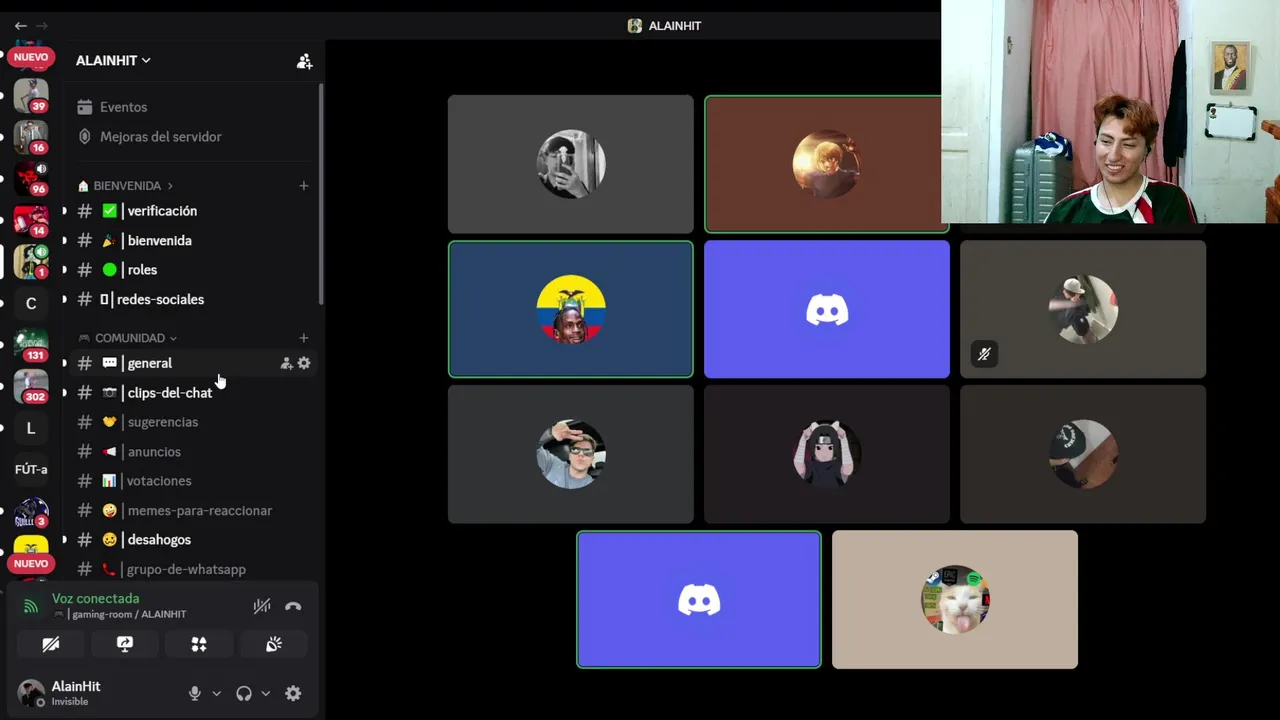Image resolution: width=1280 pixels, height=720 pixels.
Task: Click the upper NUEVO unread indicator
Action: [x=31, y=57]
